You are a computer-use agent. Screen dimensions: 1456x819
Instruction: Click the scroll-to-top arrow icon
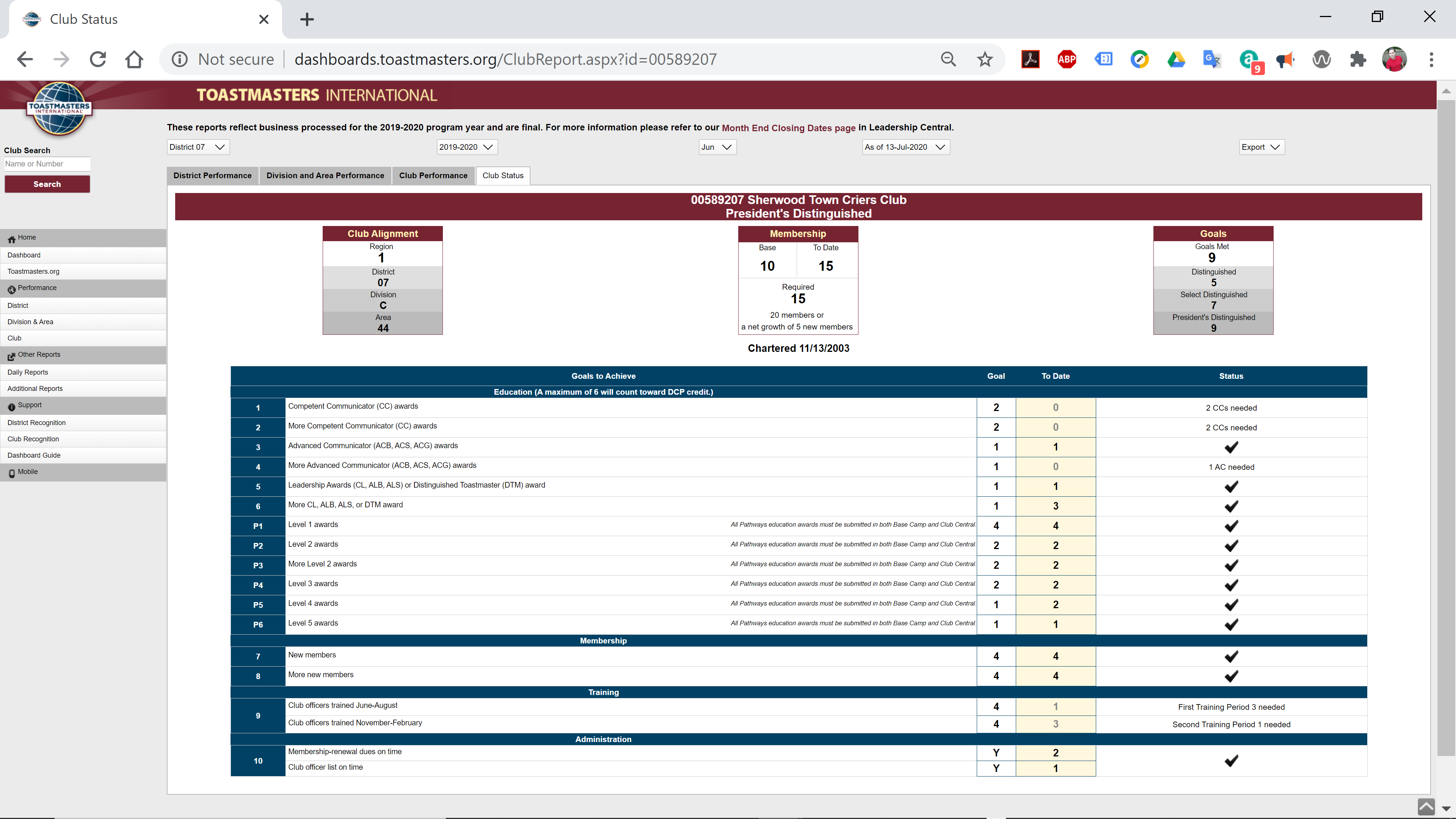pos(1426,806)
